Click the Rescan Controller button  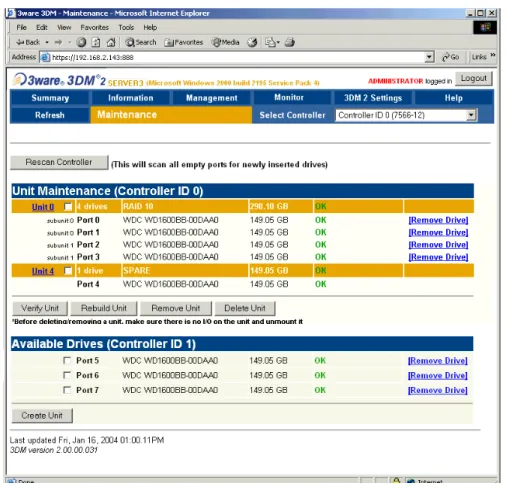tap(59, 162)
